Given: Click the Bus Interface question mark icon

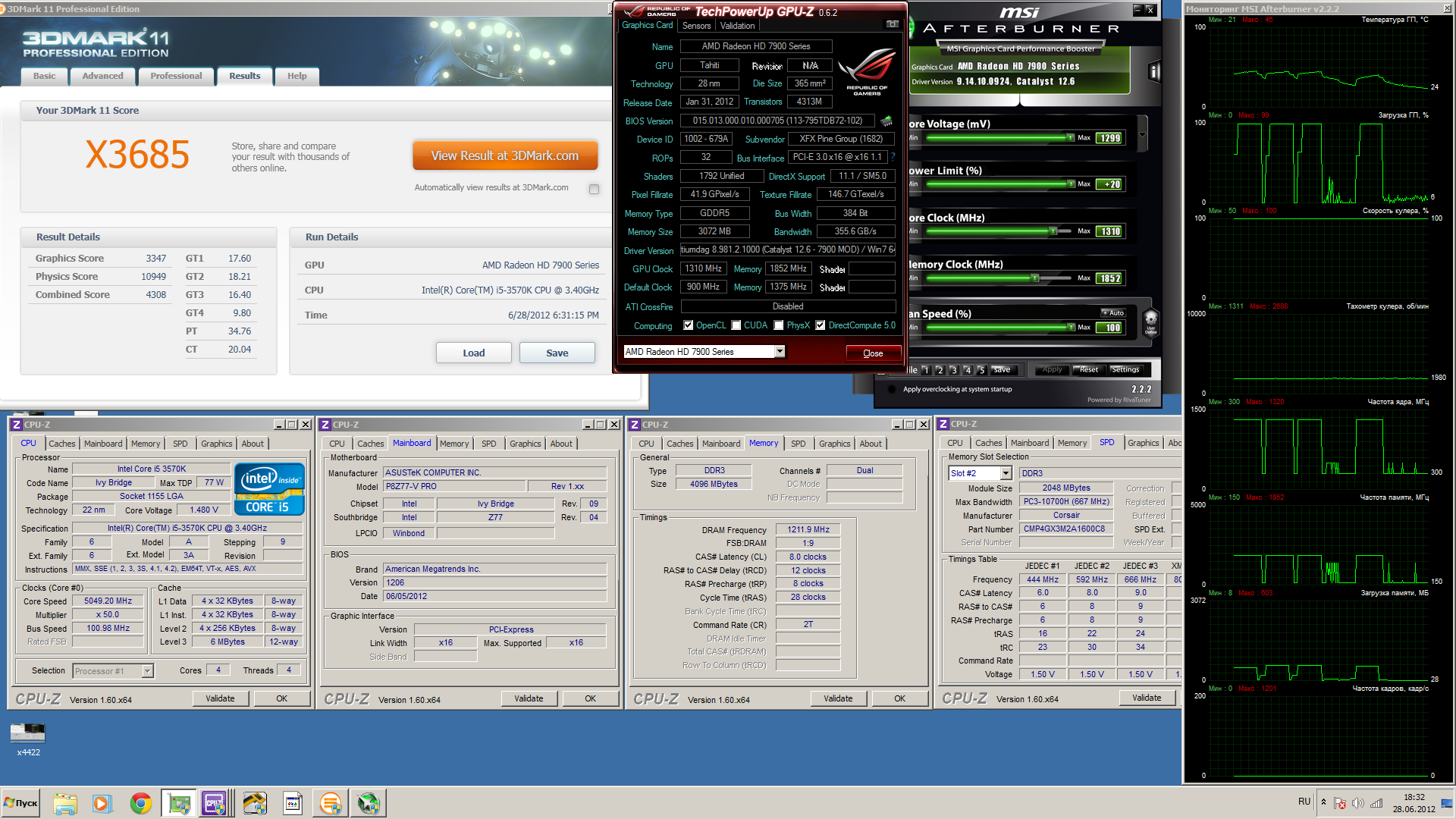Looking at the screenshot, I should tap(893, 157).
